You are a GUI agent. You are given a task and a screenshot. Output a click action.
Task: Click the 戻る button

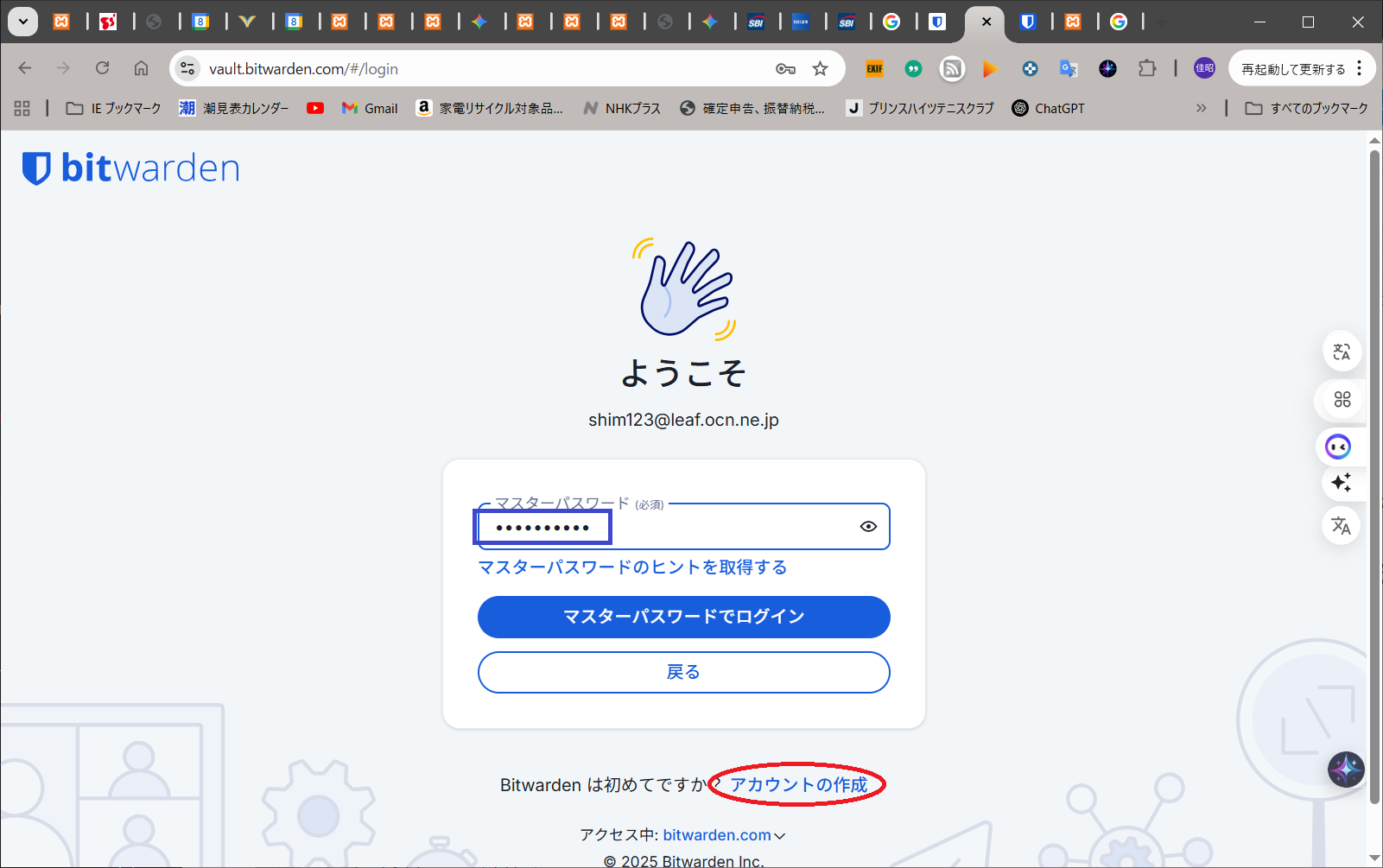(683, 672)
